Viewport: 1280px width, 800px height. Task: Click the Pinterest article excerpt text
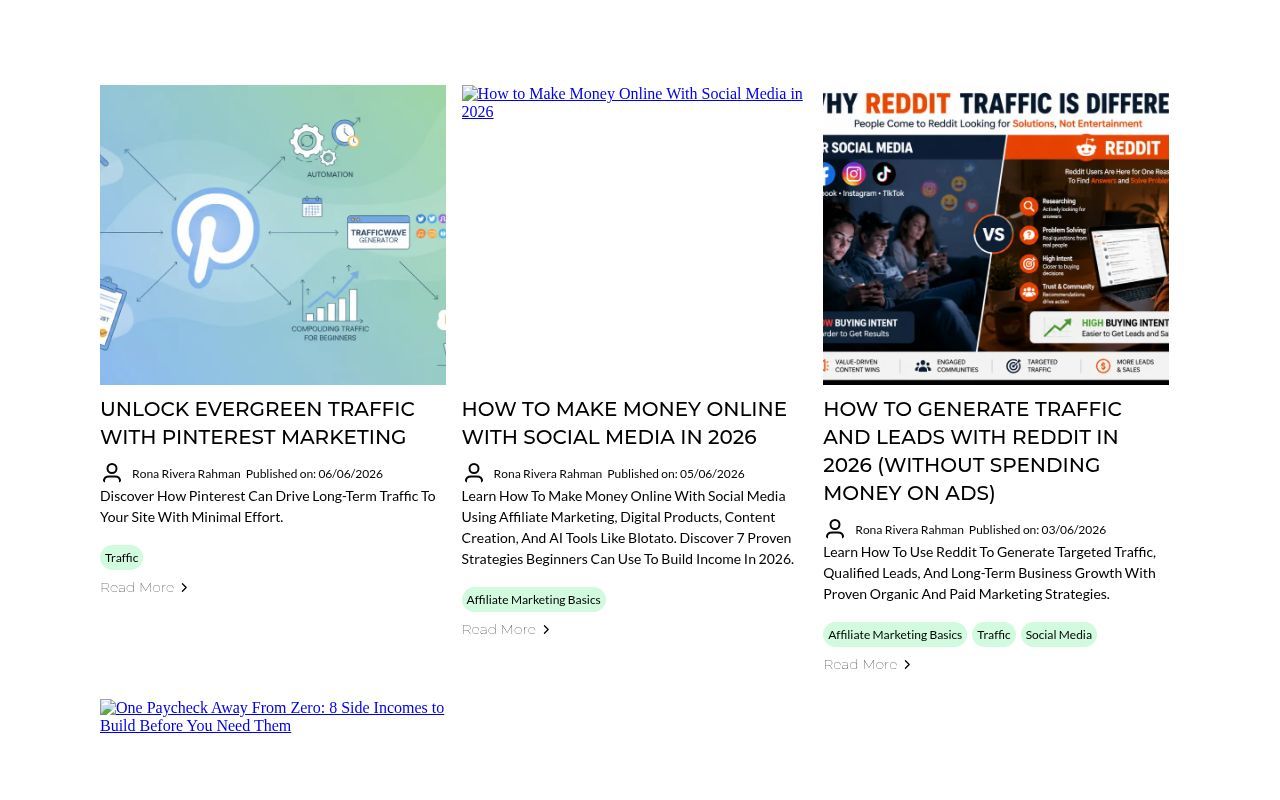pos(268,506)
